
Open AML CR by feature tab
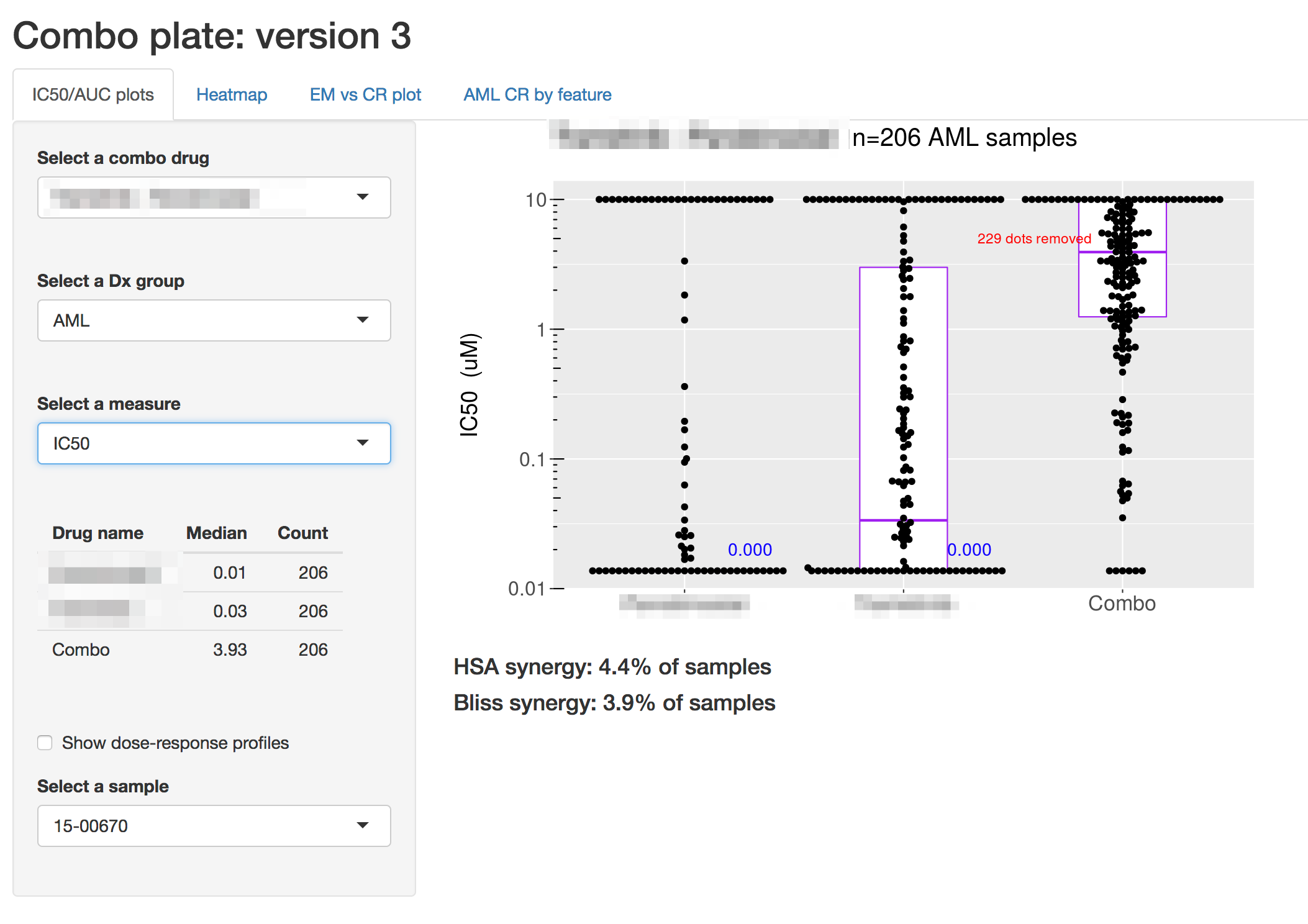[537, 94]
